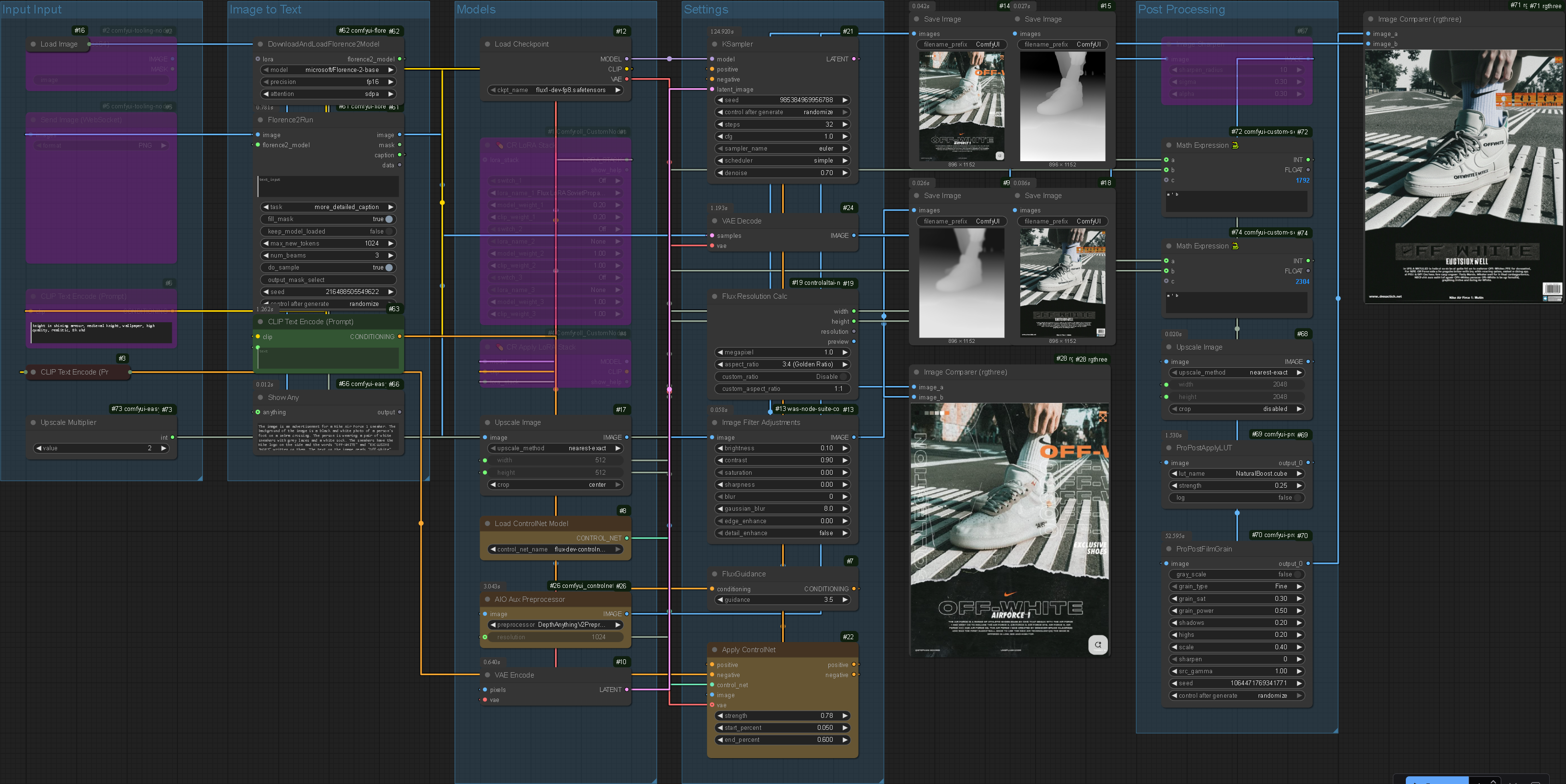This screenshot has width=1566, height=784.
Task: Collapse the VAE Decode node dot
Action: click(x=714, y=221)
